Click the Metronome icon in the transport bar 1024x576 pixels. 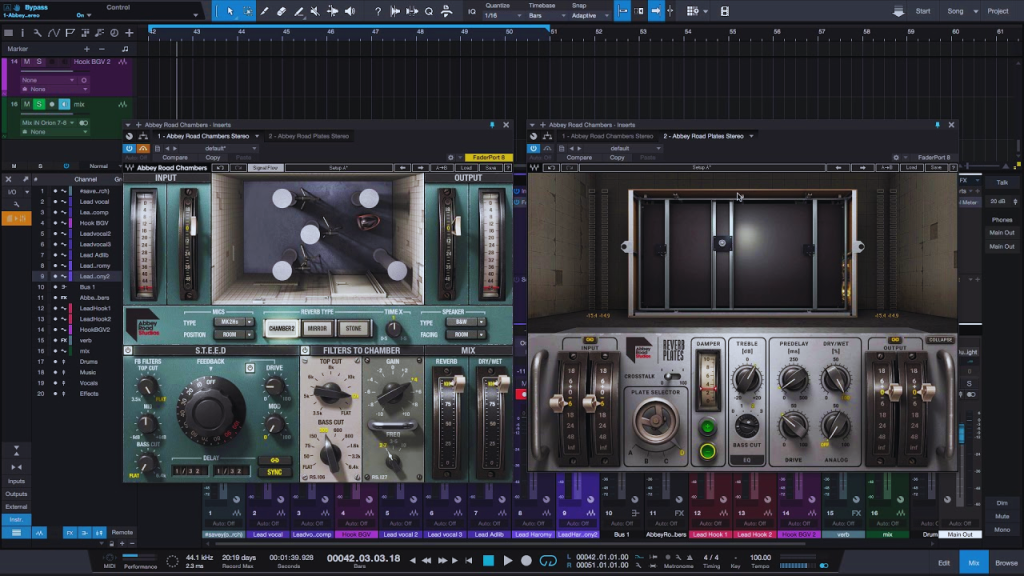(x=689, y=557)
